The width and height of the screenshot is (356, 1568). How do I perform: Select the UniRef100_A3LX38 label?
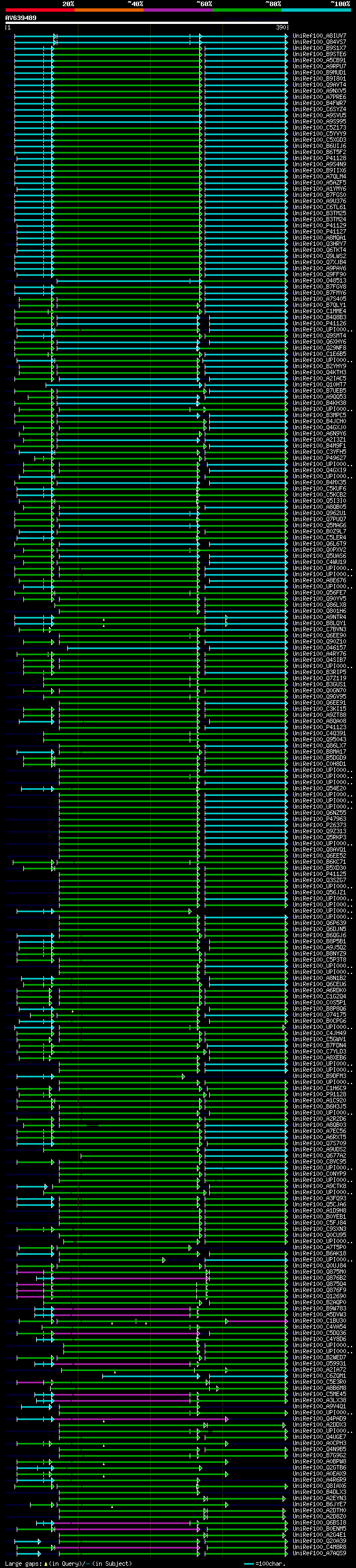click(319, 1401)
